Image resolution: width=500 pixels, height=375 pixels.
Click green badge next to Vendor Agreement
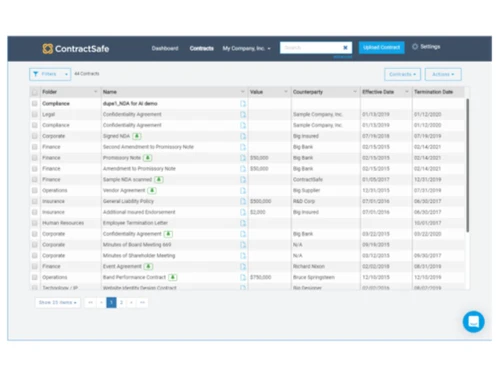(152, 190)
